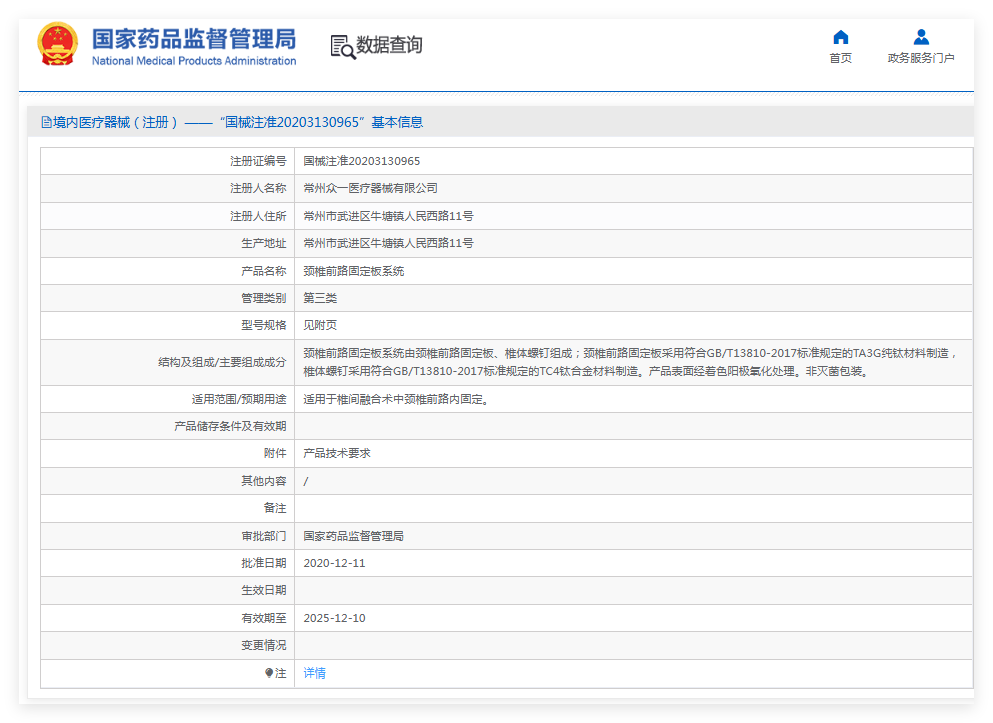The height and width of the screenshot is (723, 993).
Task: Click the document icon before 境内医疗器械
Action: click(46, 122)
